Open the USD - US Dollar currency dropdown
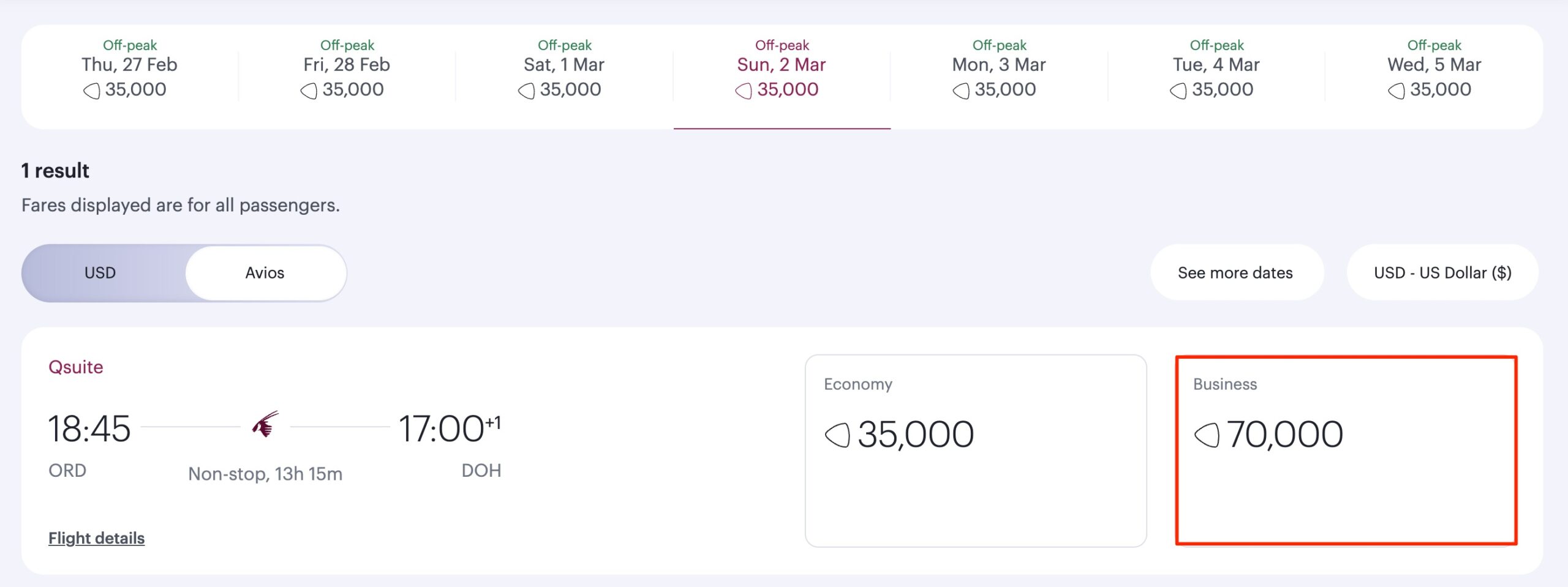The width and height of the screenshot is (1568, 587). [1442, 273]
